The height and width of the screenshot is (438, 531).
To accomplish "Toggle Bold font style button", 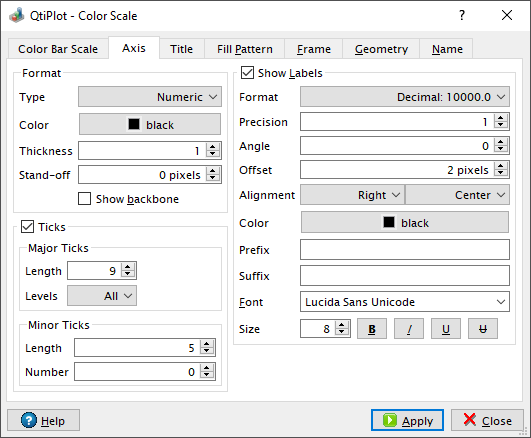I will click(372, 329).
